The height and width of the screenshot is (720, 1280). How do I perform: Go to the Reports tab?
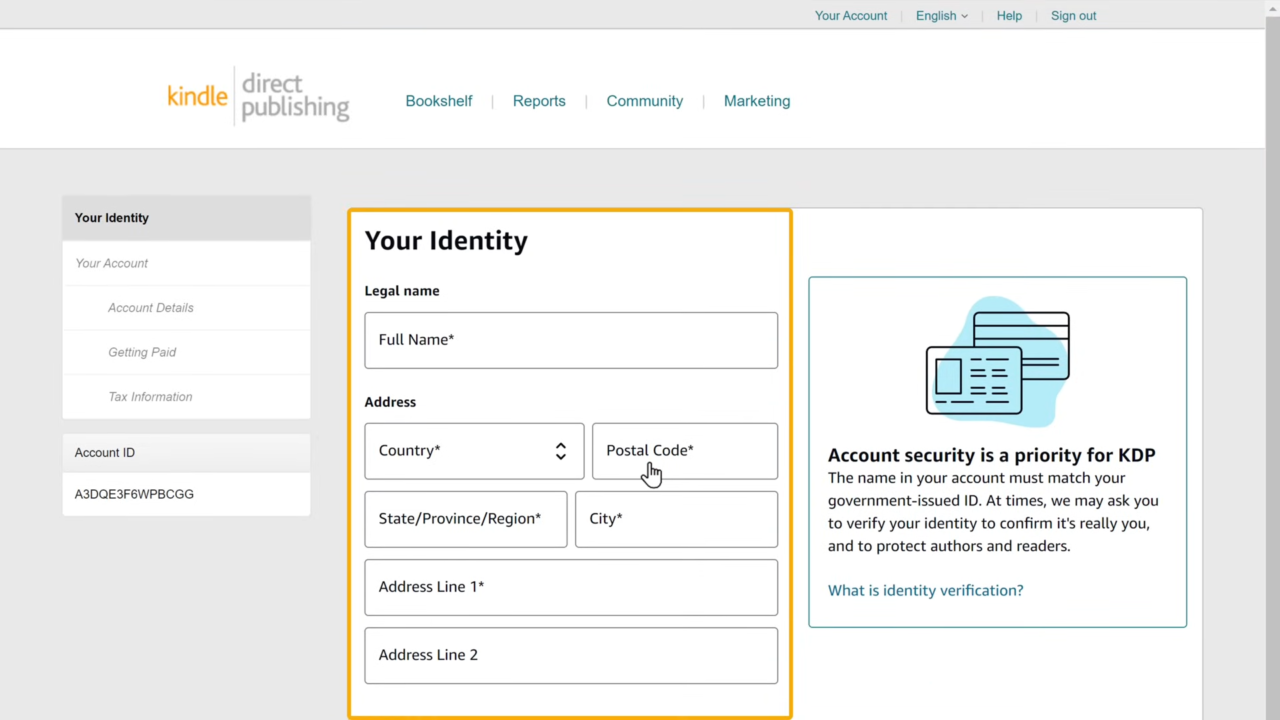click(539, 101)
